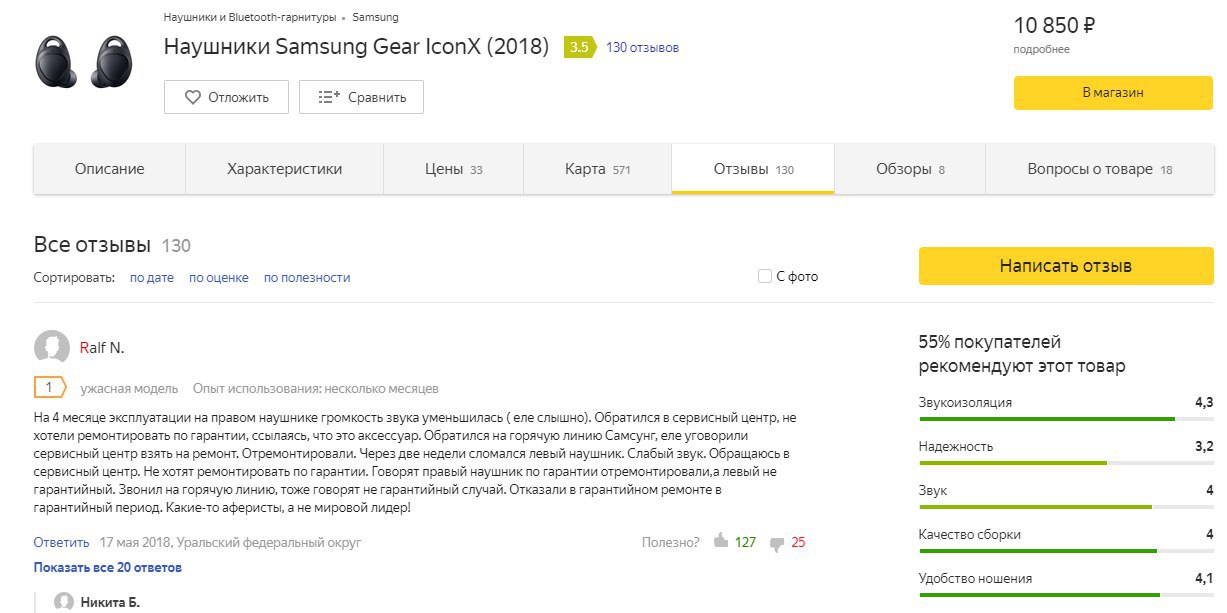This screenshot has width=1227, height=613.
Task: Click the Никита Б. commenter name
Action: coord(110,602)
